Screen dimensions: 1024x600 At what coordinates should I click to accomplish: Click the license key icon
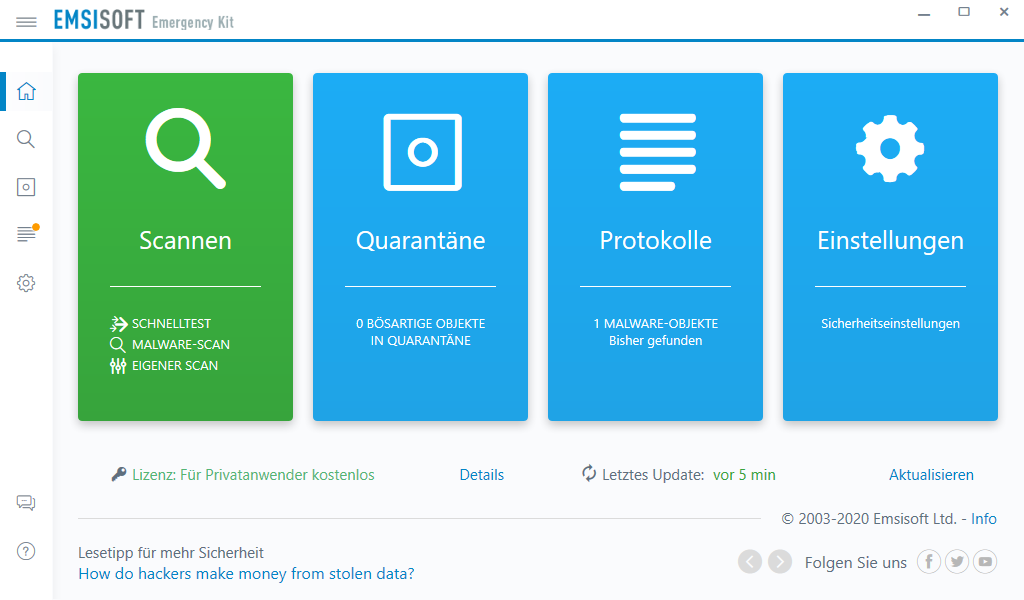pos(119,474)
